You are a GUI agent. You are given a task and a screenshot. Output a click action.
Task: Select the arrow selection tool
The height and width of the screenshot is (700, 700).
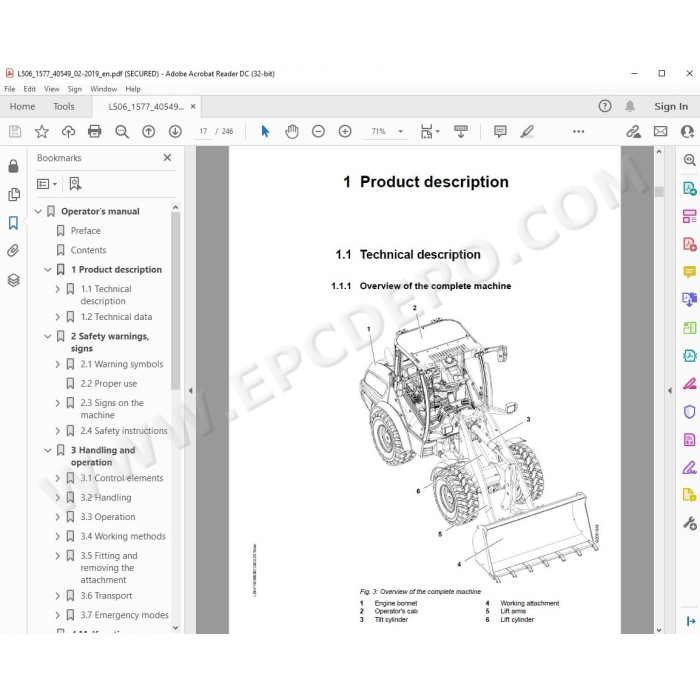265,131
